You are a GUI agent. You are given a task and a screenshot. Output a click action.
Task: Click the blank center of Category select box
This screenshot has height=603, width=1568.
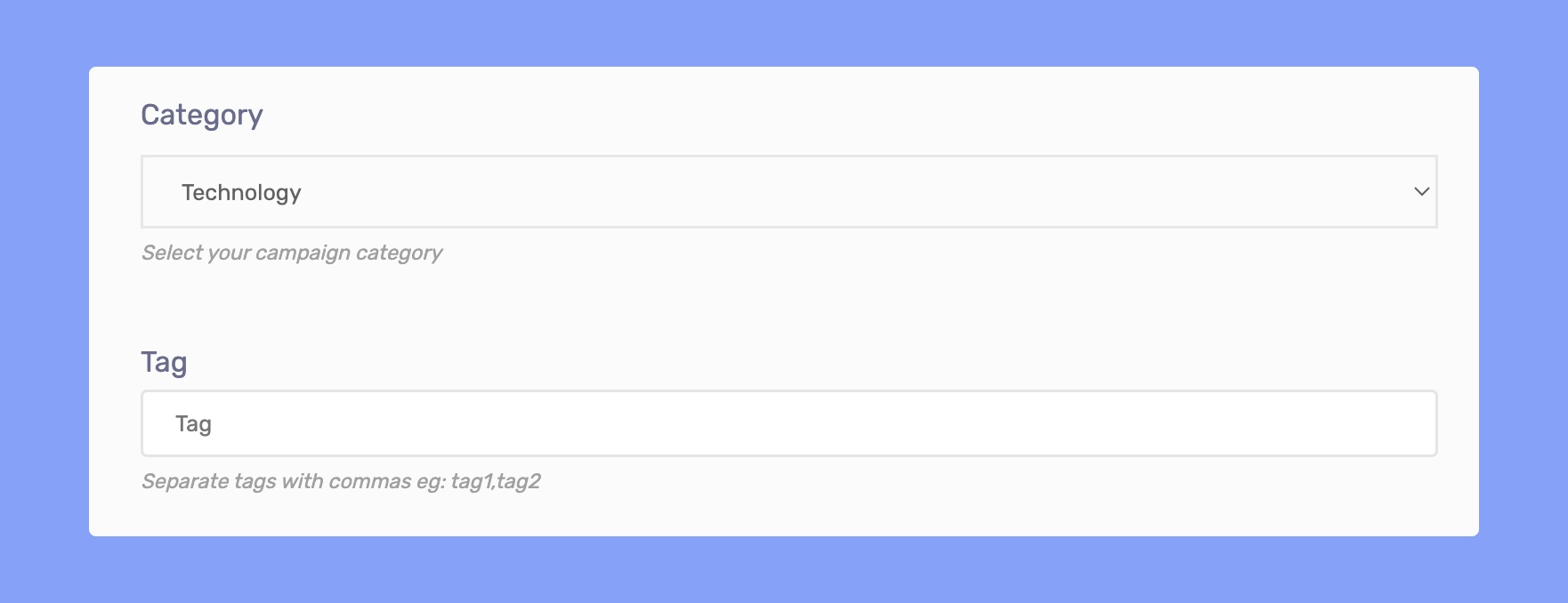pos(788,192)
